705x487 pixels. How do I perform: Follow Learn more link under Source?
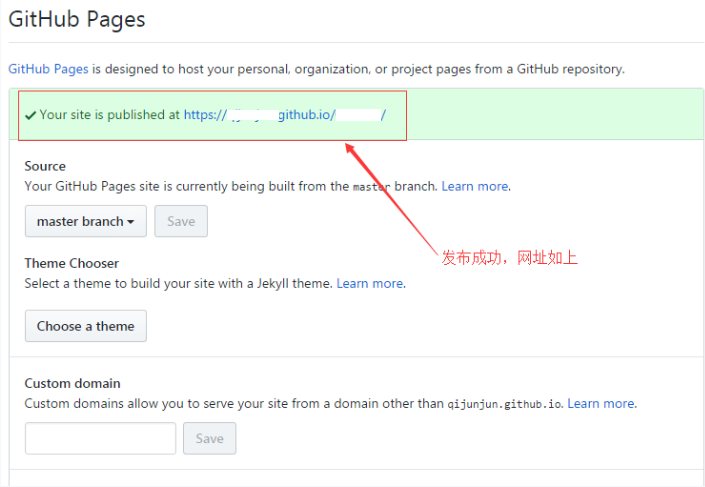click(x=475, y=186)
